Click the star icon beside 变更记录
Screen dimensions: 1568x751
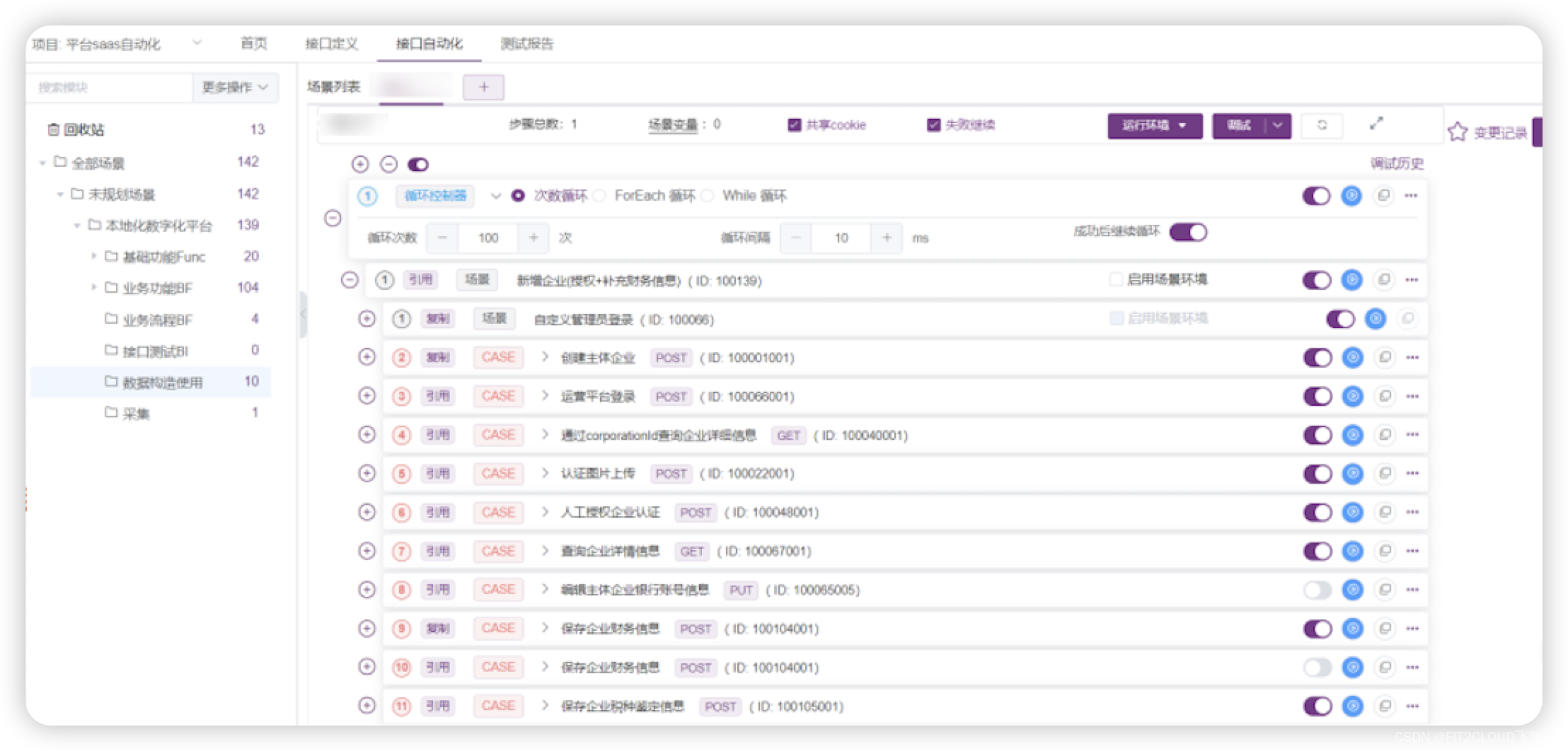click(1458, 132)
